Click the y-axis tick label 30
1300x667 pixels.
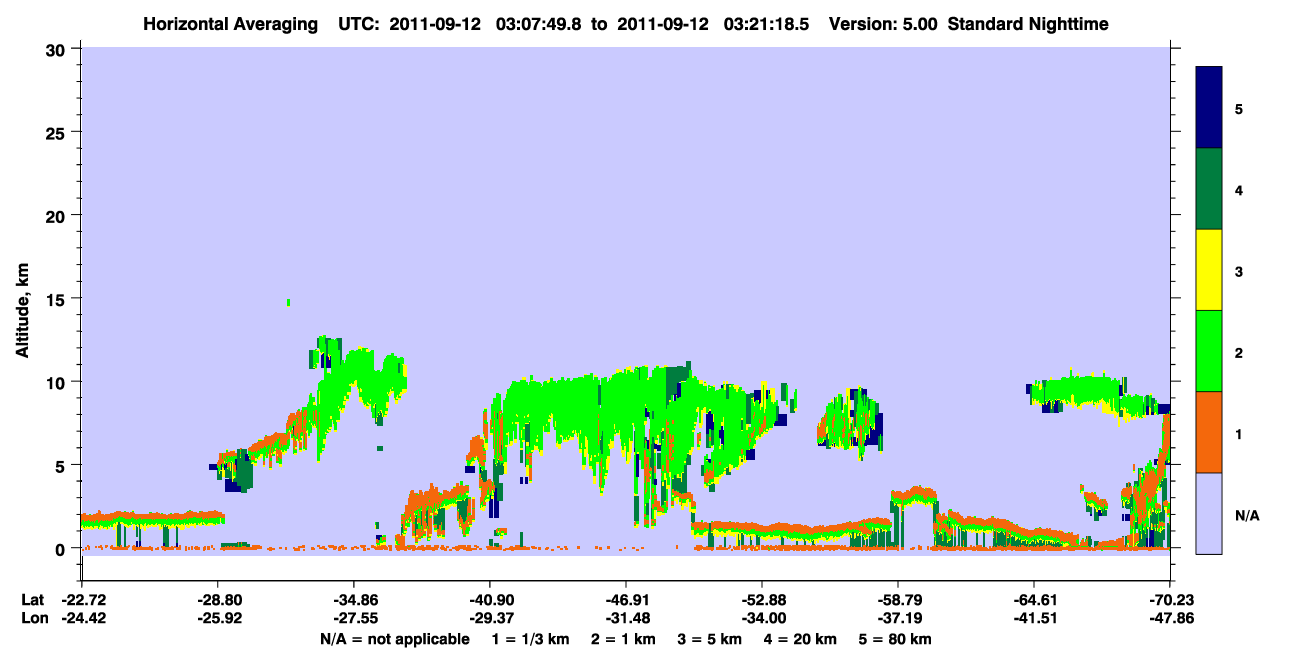(58, 49)
